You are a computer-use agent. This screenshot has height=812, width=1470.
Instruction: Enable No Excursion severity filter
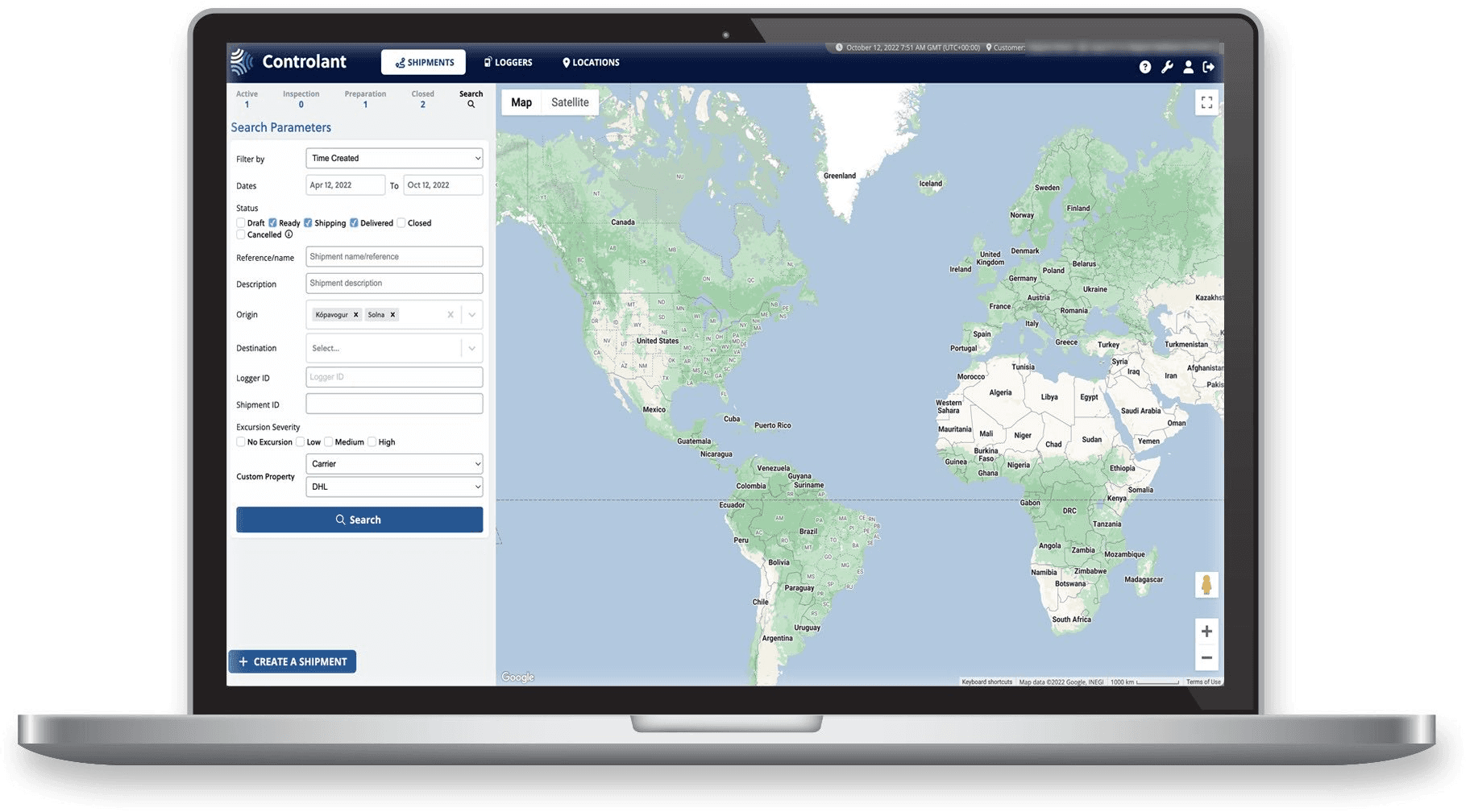241,442
